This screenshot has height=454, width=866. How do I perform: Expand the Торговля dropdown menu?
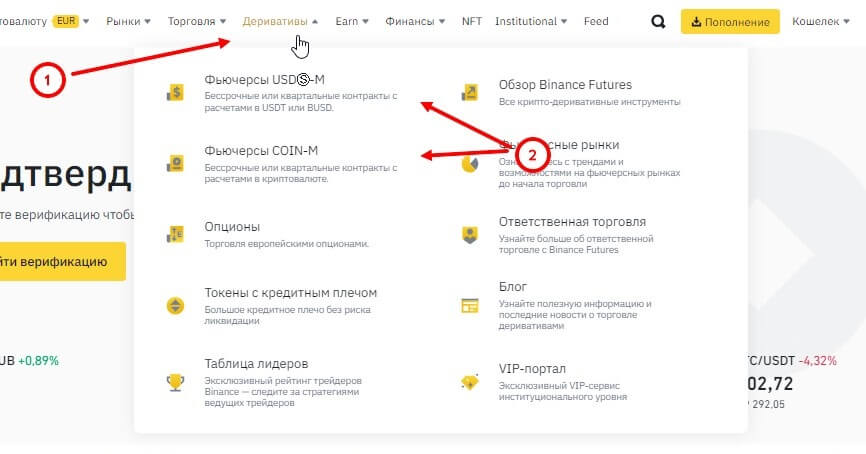pyautogui.click(x=196, y=21)
